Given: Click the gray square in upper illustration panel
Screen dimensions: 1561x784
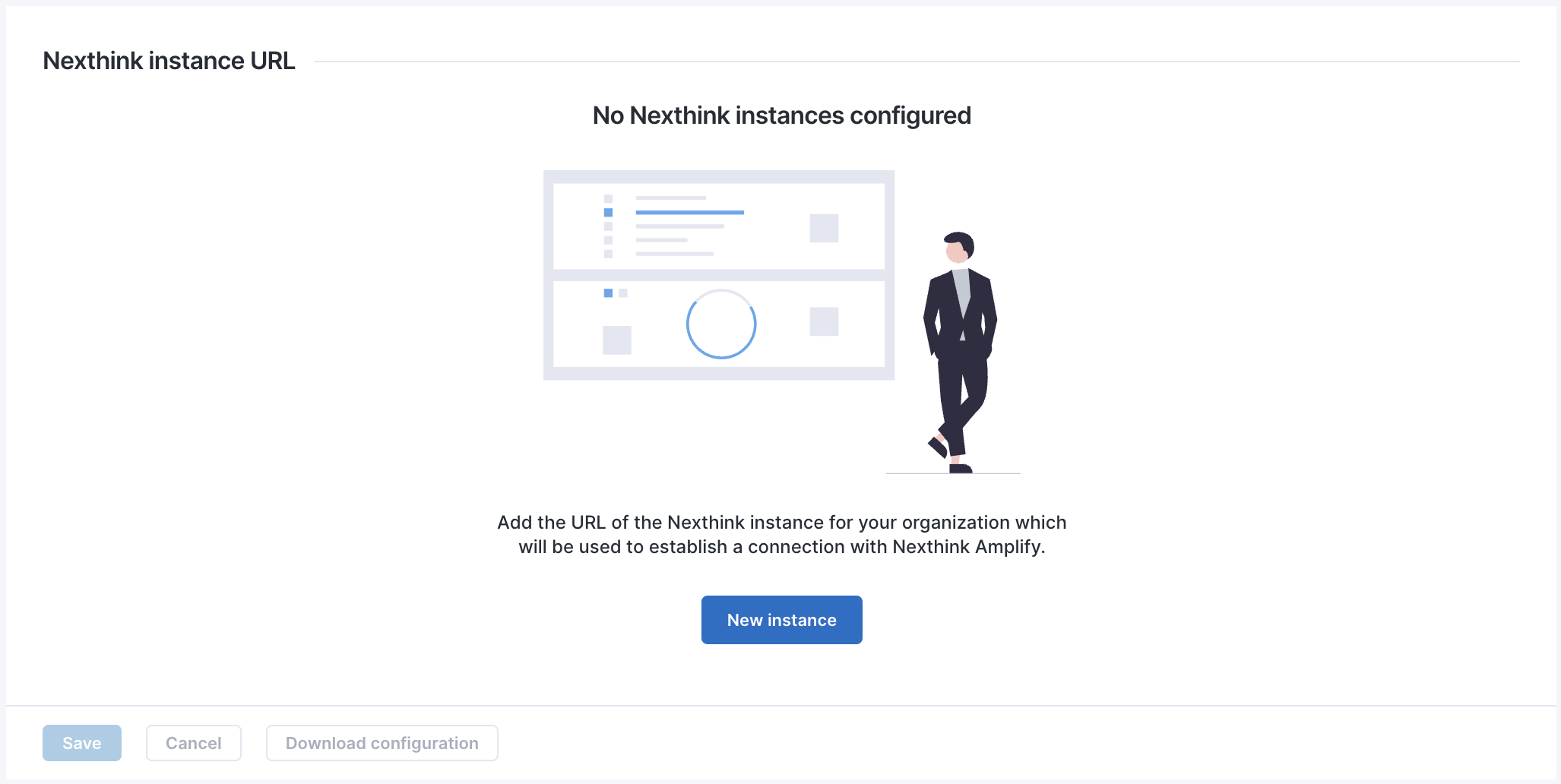Looking at the screenshot, I should [x=824, y=228].
